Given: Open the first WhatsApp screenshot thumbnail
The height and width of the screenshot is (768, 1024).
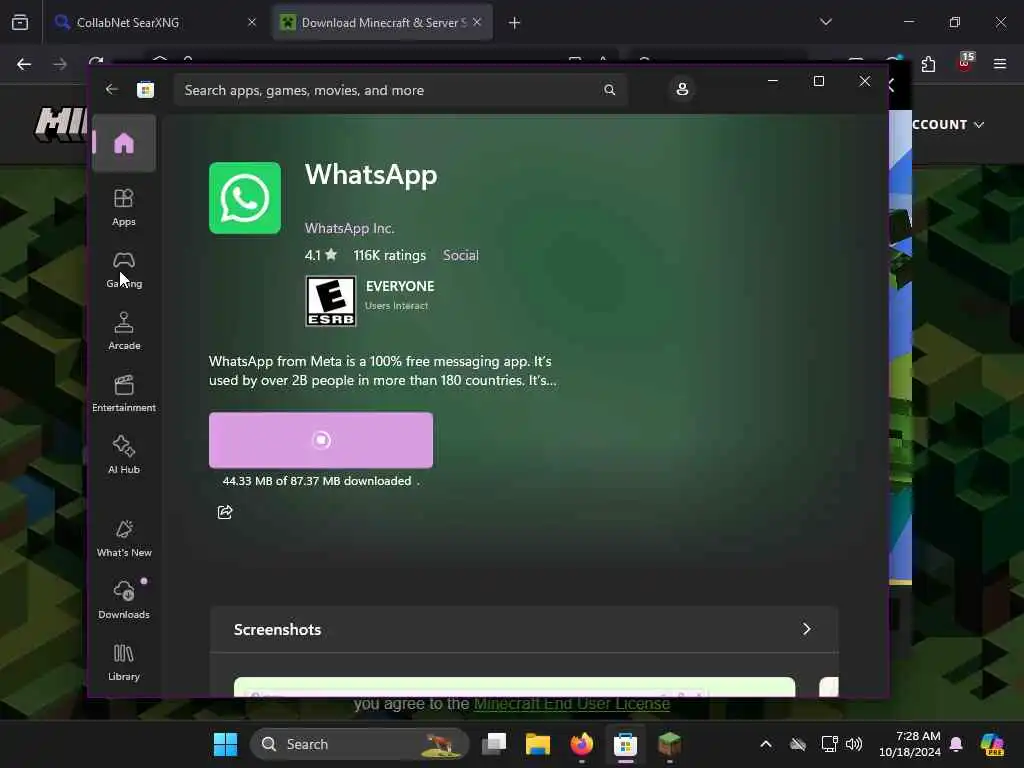Looking at the screenshot, I should [515, 687].
